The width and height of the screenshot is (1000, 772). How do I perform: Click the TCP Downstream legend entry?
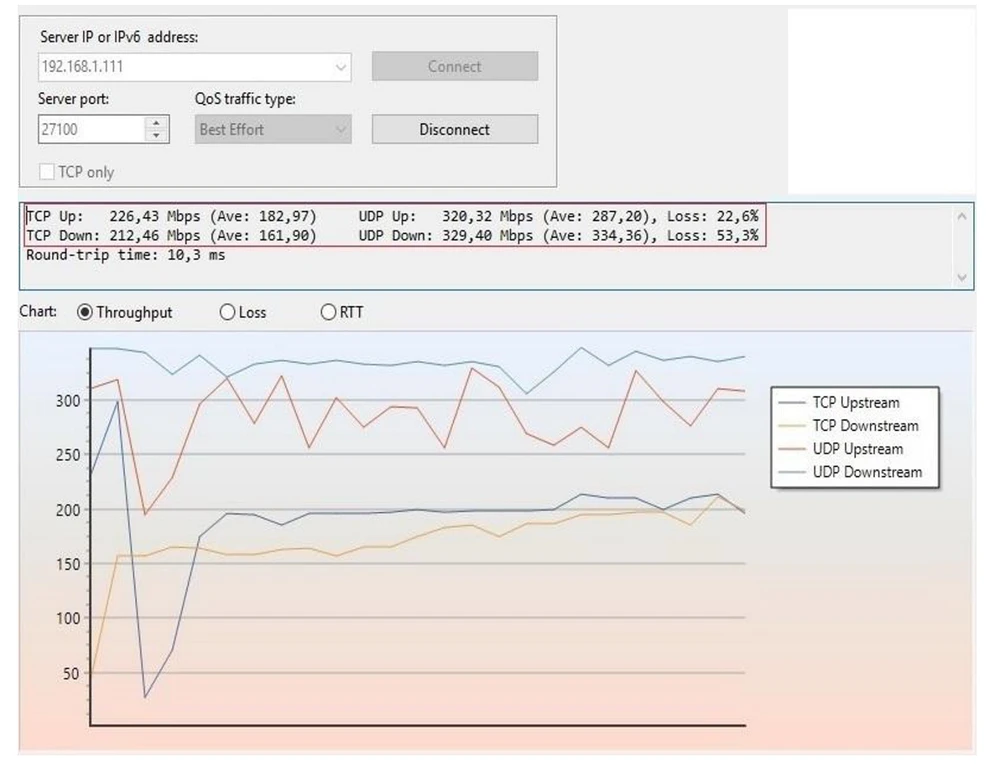pos(865,426)
